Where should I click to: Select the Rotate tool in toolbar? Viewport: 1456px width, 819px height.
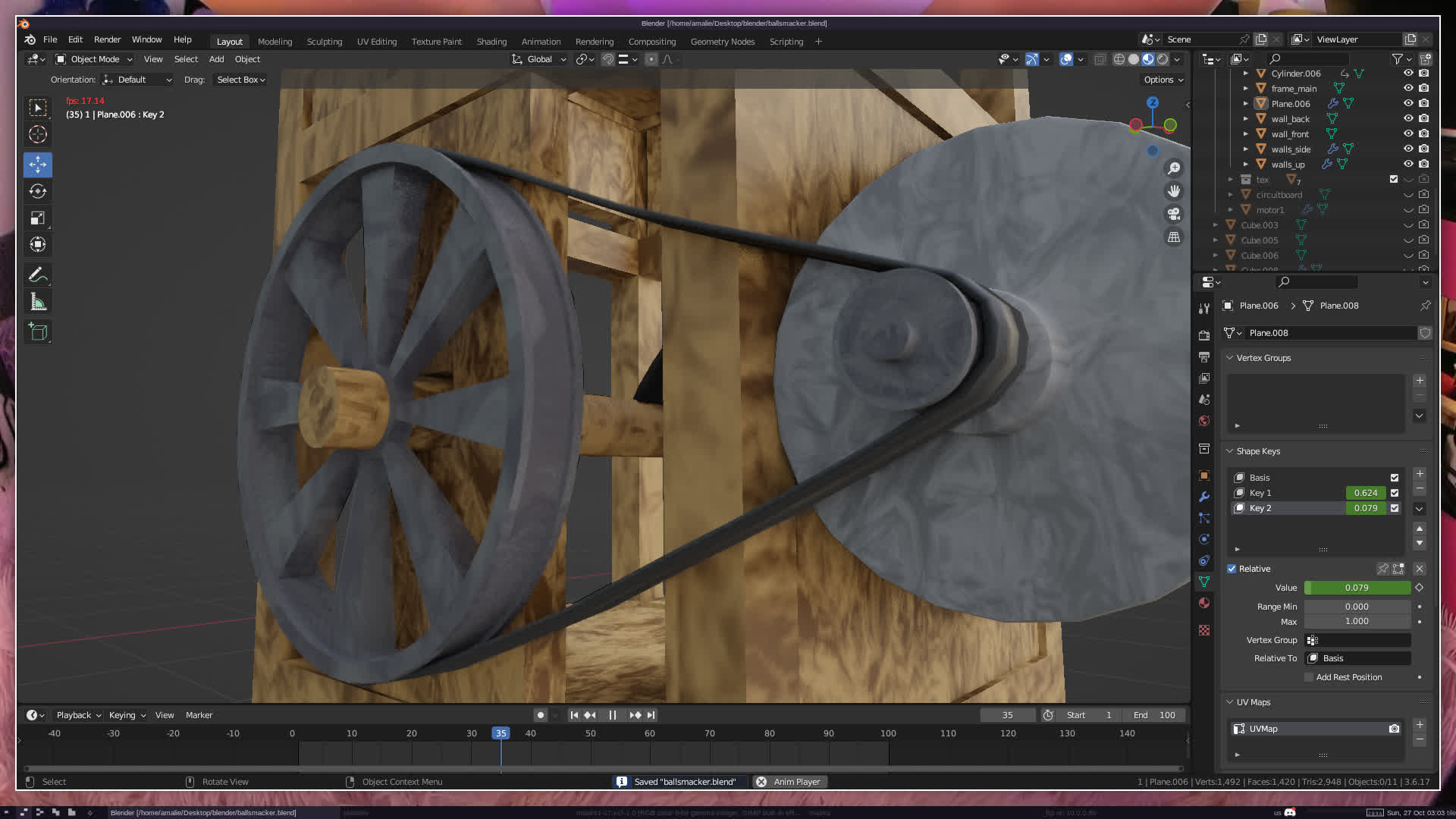38,191
